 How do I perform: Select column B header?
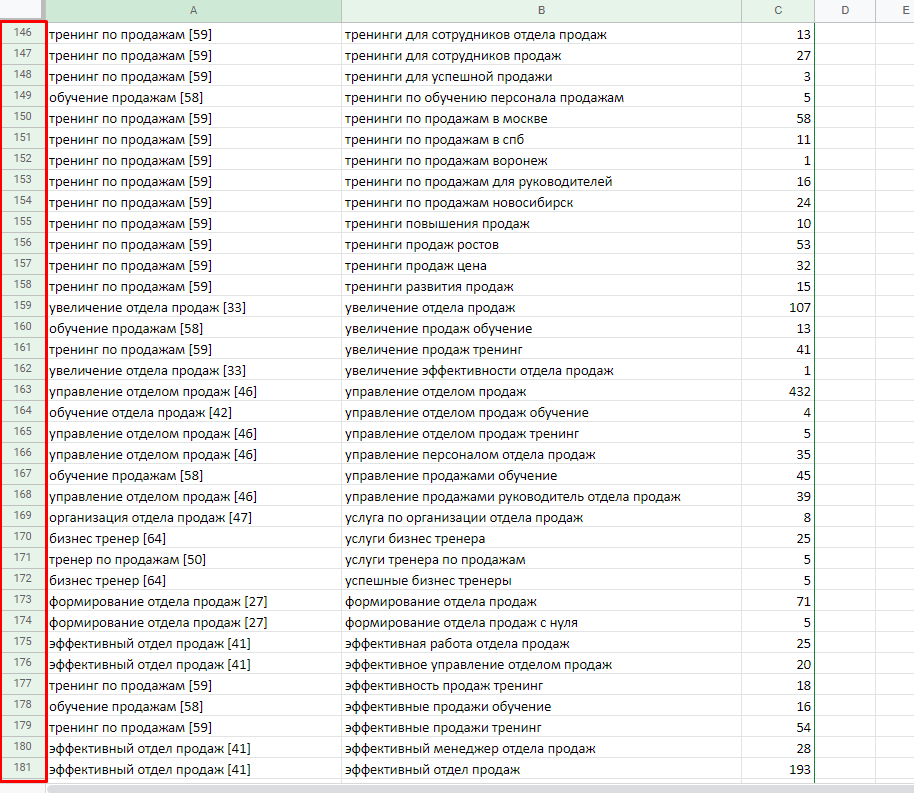541,10
